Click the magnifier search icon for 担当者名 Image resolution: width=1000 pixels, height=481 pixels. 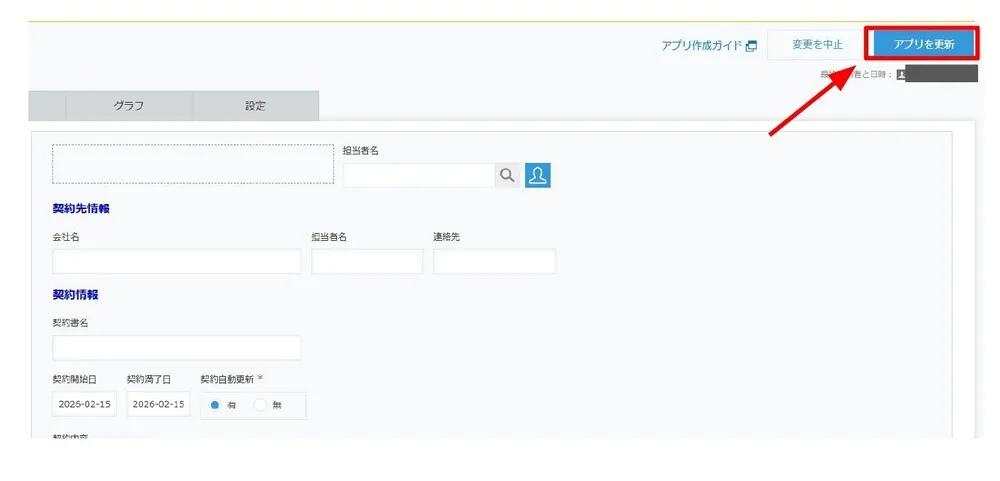pyautogui.click(x=508, y=175)
